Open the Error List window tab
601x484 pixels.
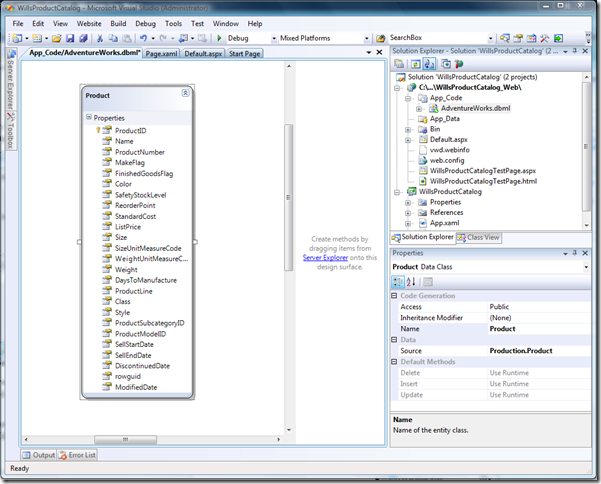pos(77,455)
